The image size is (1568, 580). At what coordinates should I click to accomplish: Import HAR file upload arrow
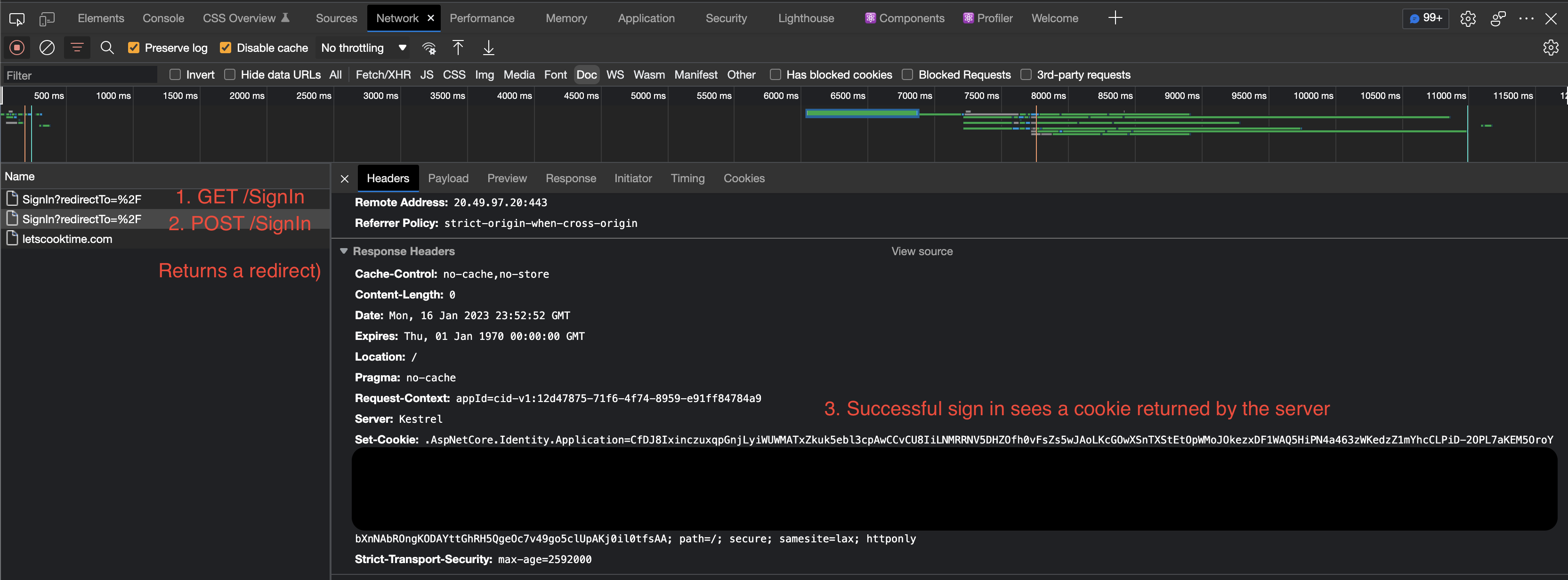(x=458, y=48)
